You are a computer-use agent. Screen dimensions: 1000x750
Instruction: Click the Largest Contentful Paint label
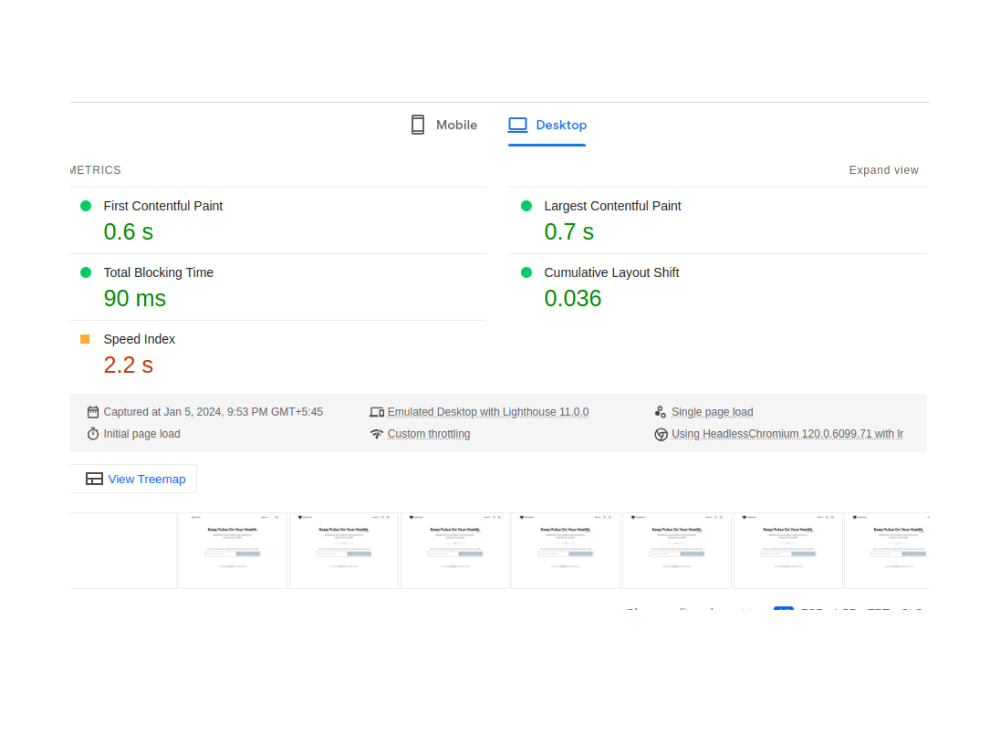tap(612, 206)
